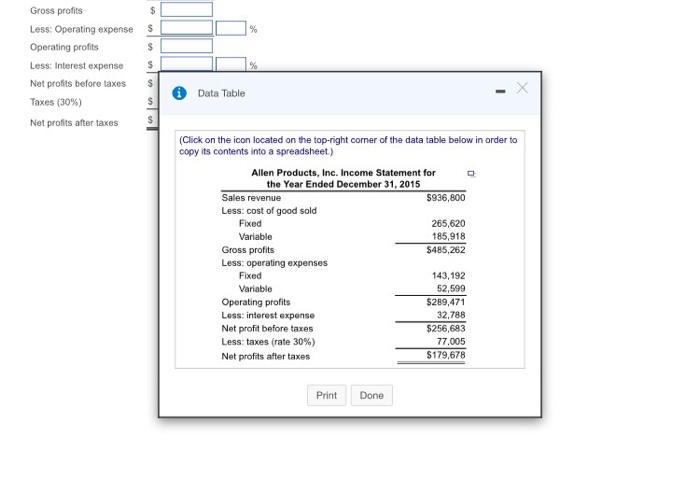Click the 'Net profits after taxes' table label
The width and height of the screenshot is (700, 479).
(x=265, y=356)
